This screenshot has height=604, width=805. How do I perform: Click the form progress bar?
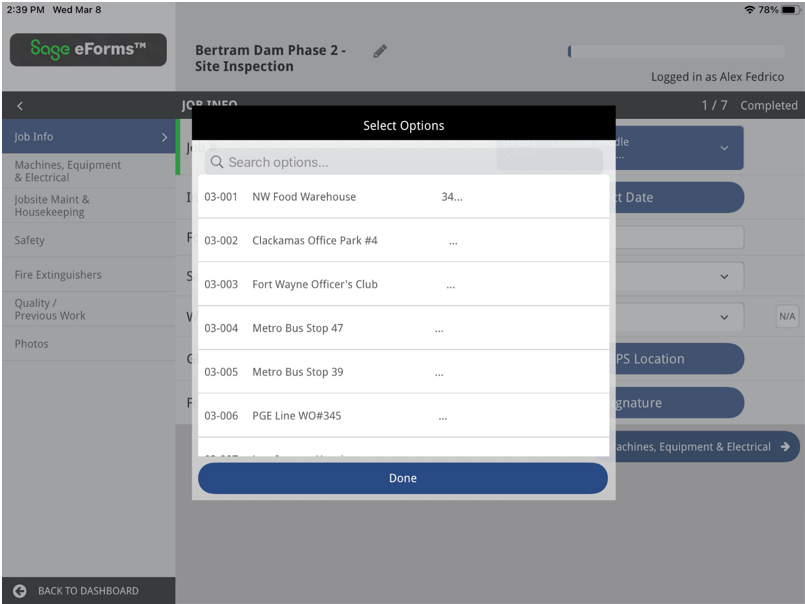pyautogui.click(x=676, y=51)
